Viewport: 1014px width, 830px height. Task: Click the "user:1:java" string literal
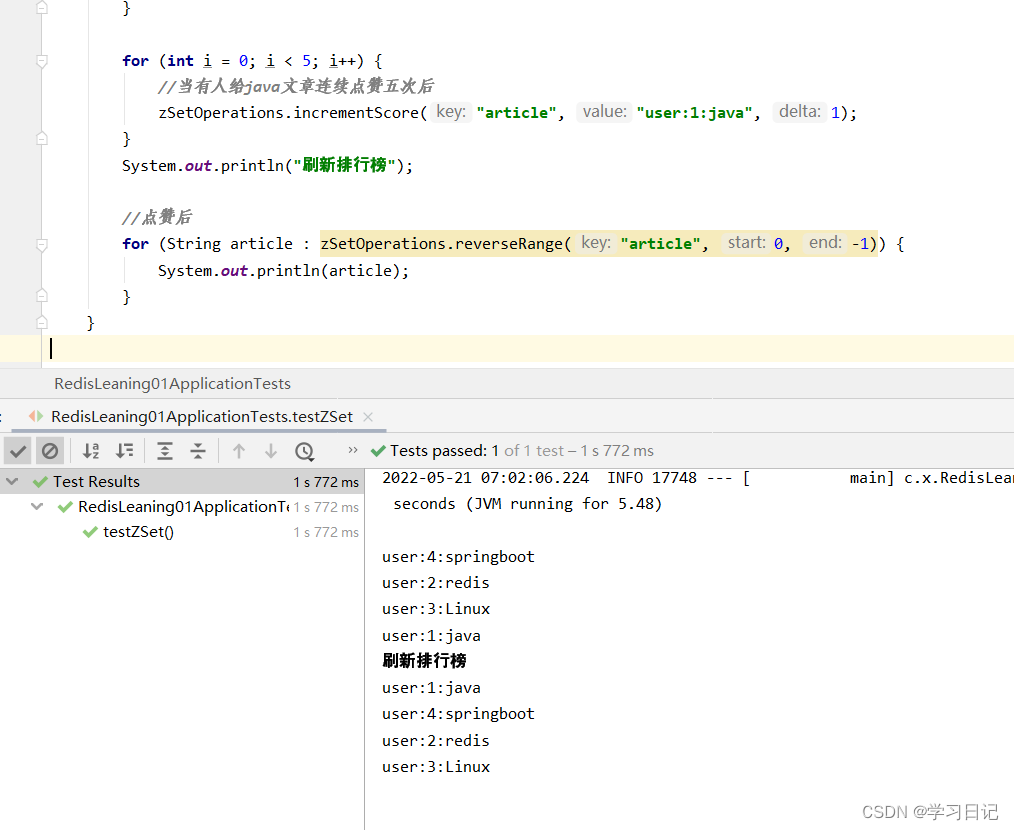click(x=694, y=113)
